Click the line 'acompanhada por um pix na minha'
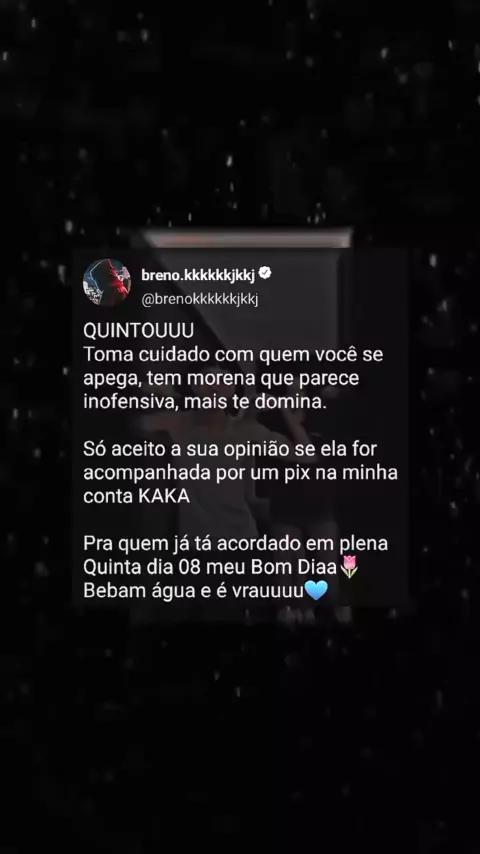 (240, 473)
